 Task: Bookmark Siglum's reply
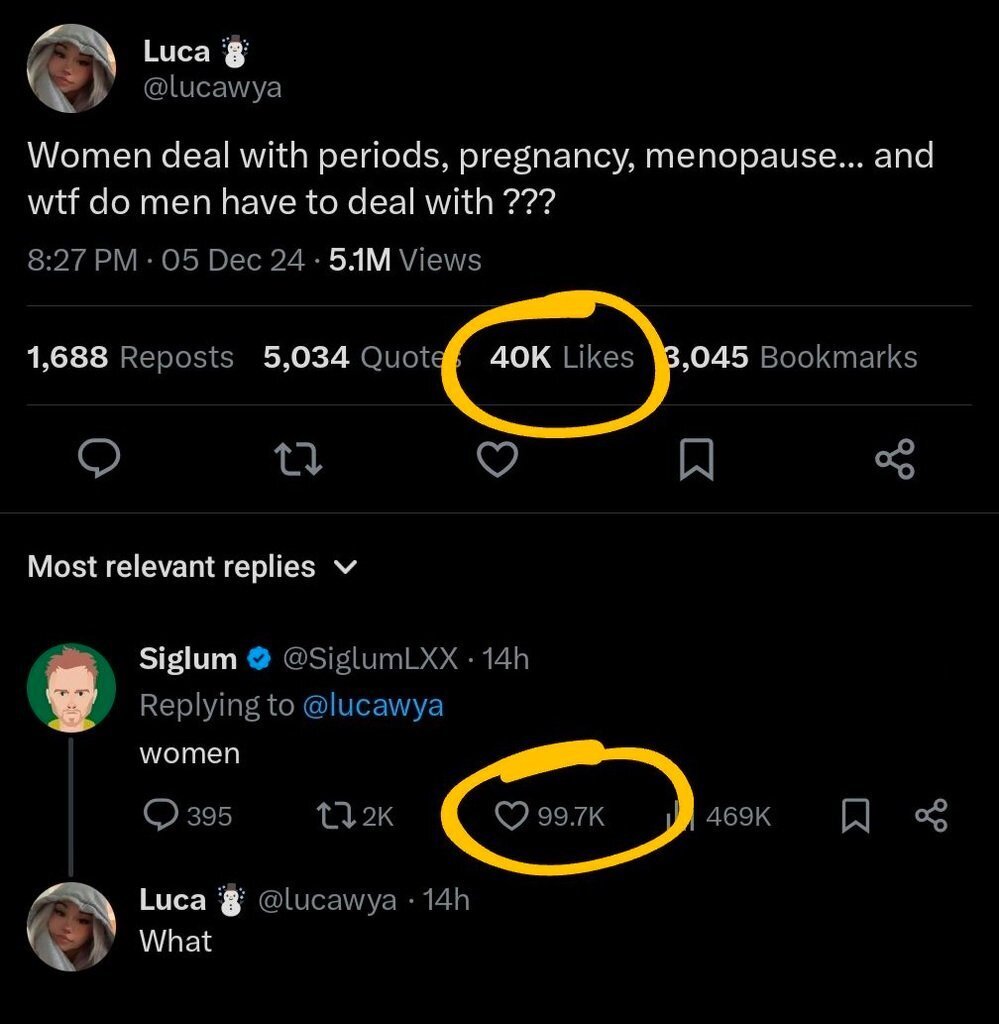[x=853, y=816]
